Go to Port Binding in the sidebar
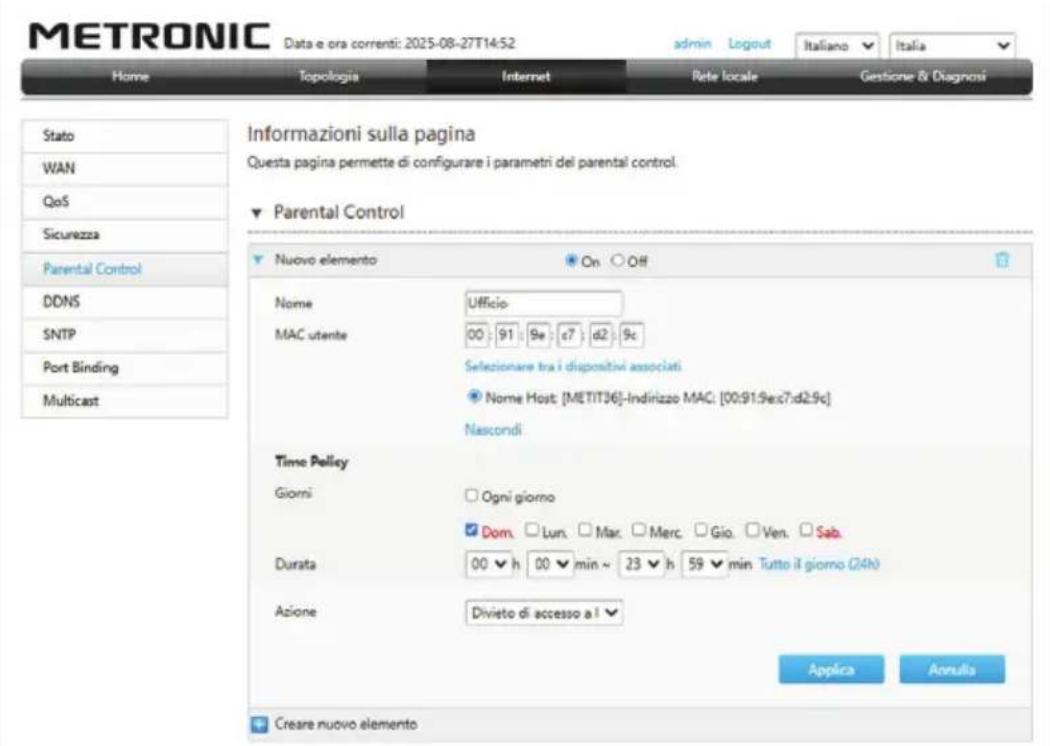The image size is (1050, 746). [x=125, y=368]
